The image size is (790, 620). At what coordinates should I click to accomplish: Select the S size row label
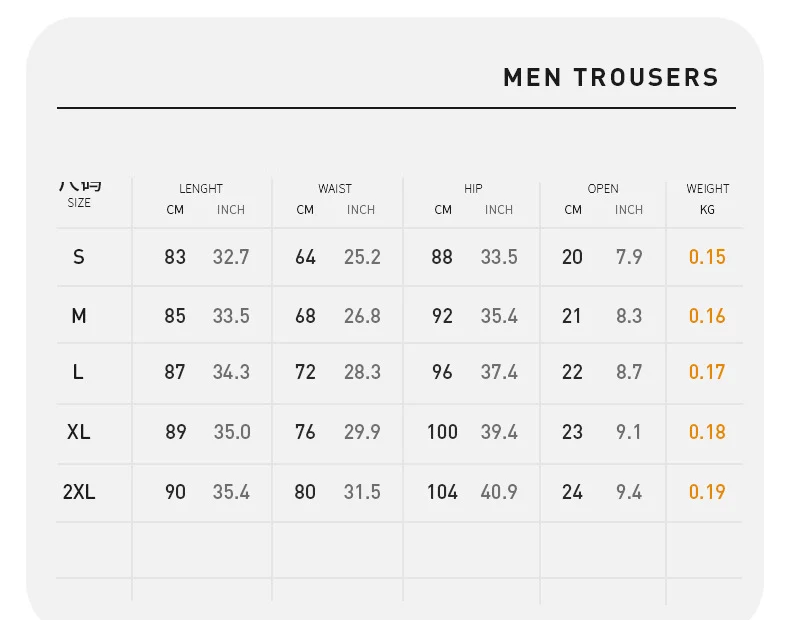tap(79, 257)
